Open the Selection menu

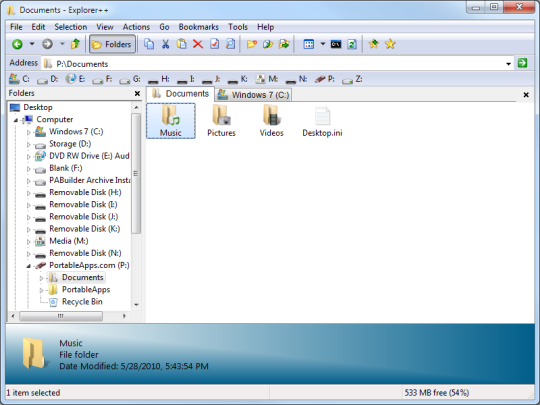(x=71, y=27)
